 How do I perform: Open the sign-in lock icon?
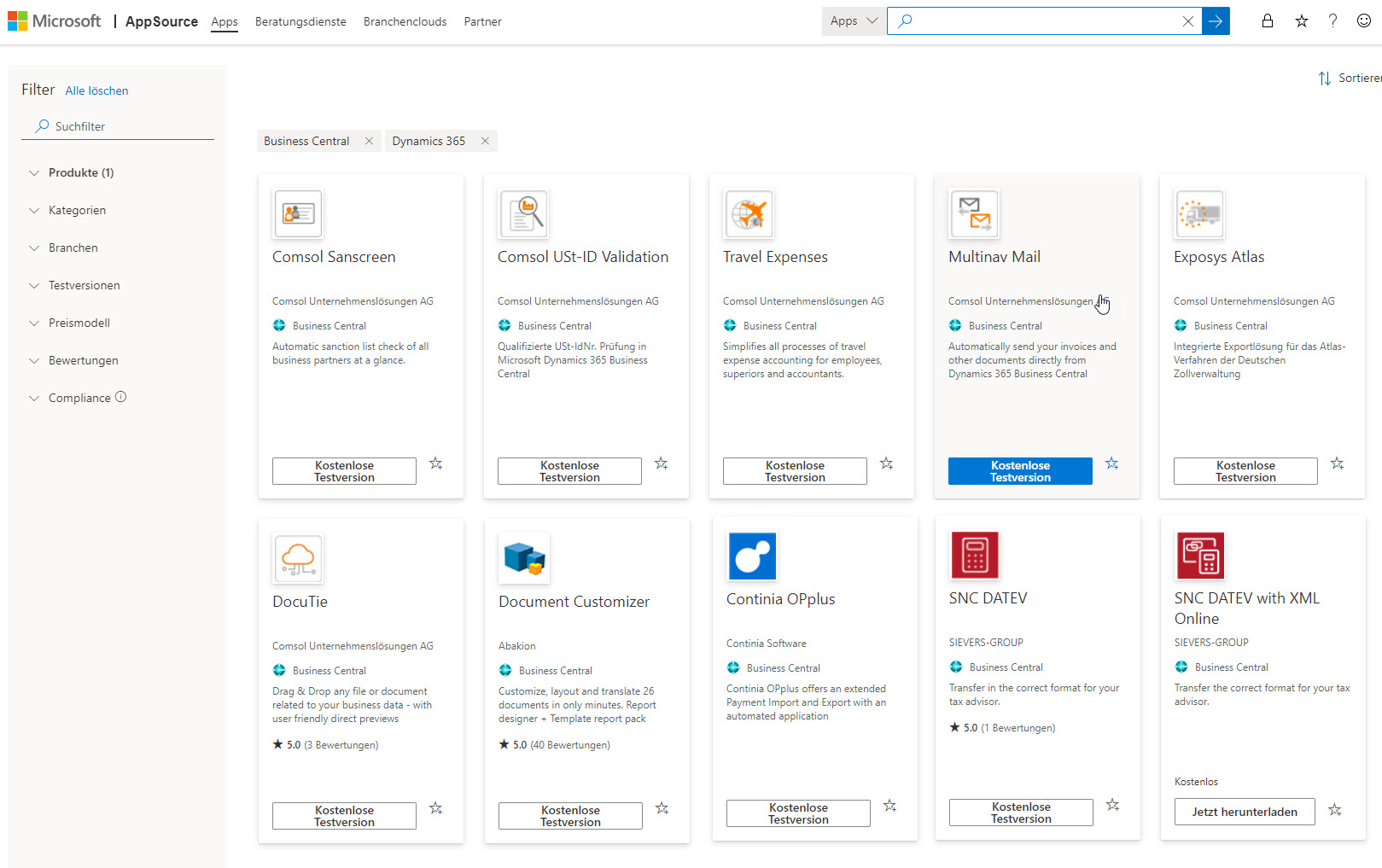[1268, 21]
